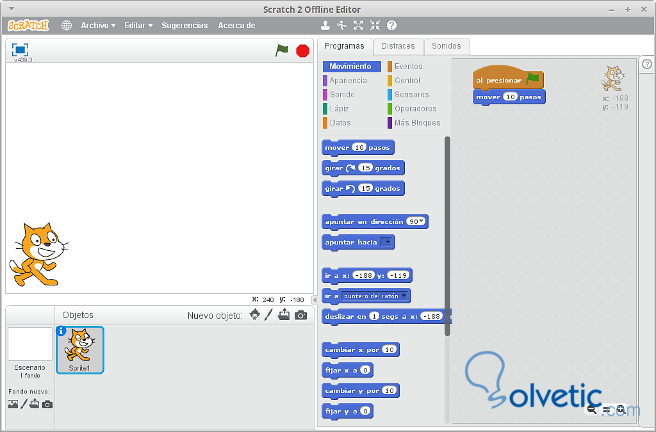Open window menu arrow in title bar
Screen dimensions: 656x432
point(12,9)
